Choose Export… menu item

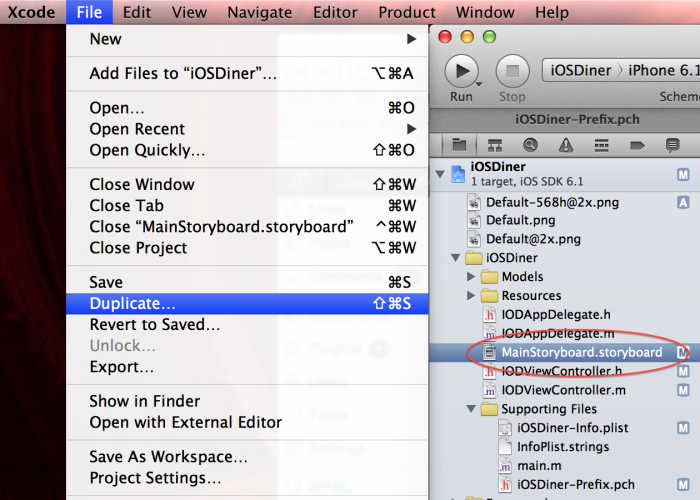pos(247,367)
